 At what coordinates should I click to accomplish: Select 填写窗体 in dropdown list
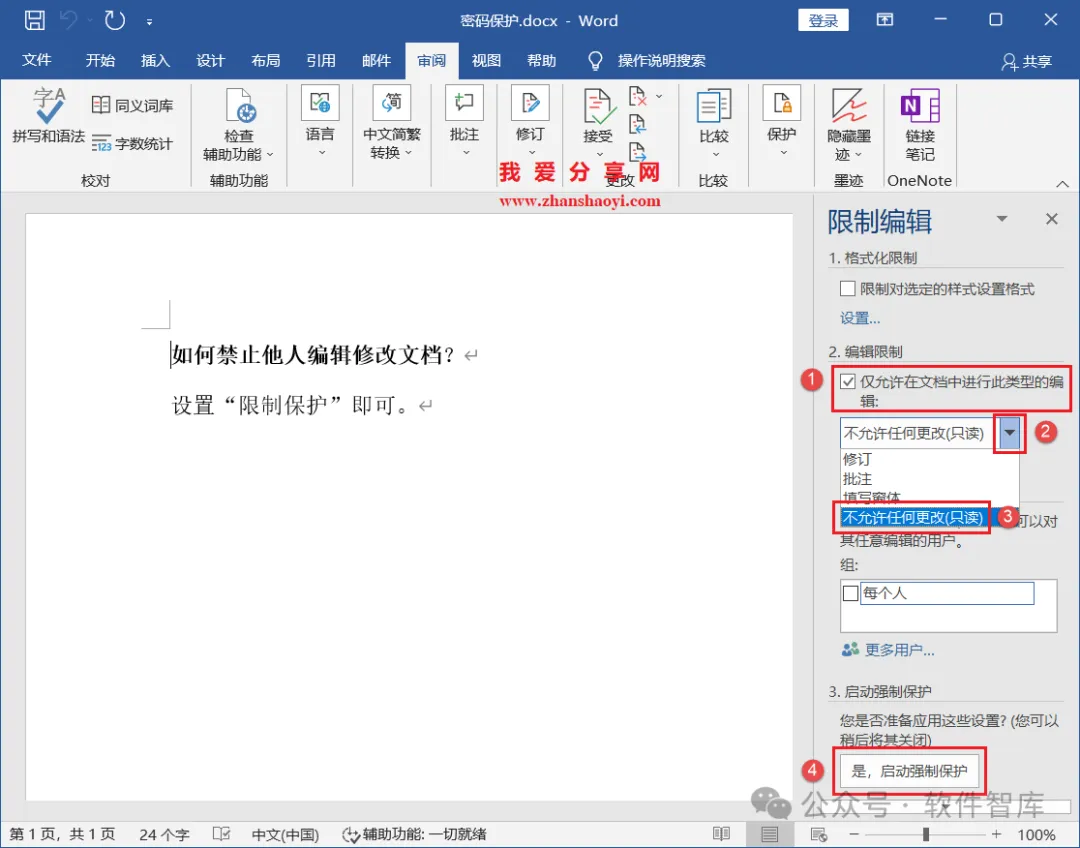(x=929, y=497)
